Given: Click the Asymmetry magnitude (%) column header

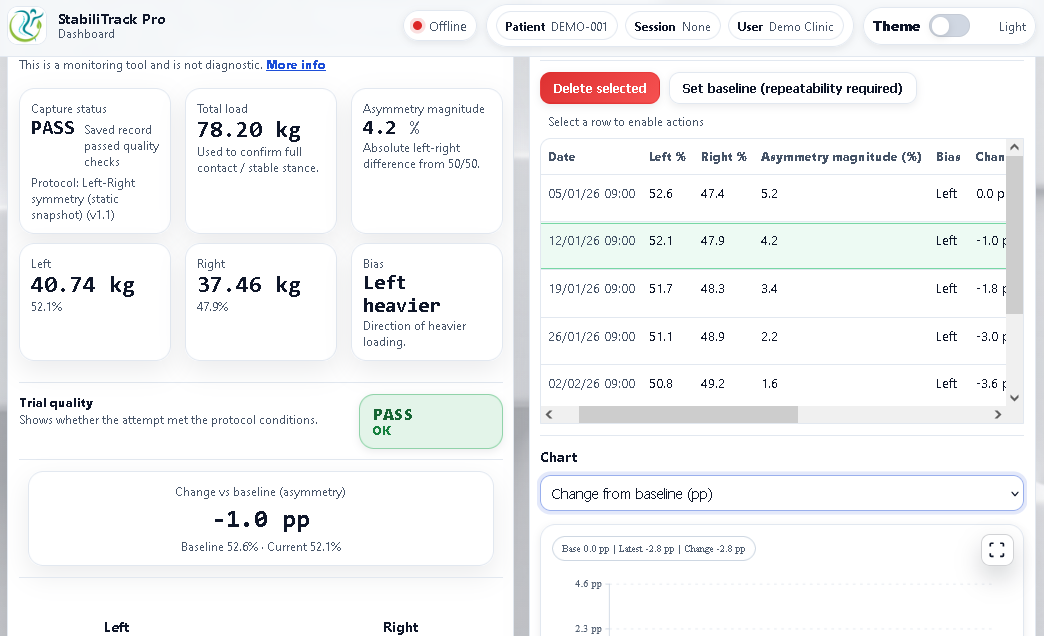Looking at the screenshot, I should 841,157.
